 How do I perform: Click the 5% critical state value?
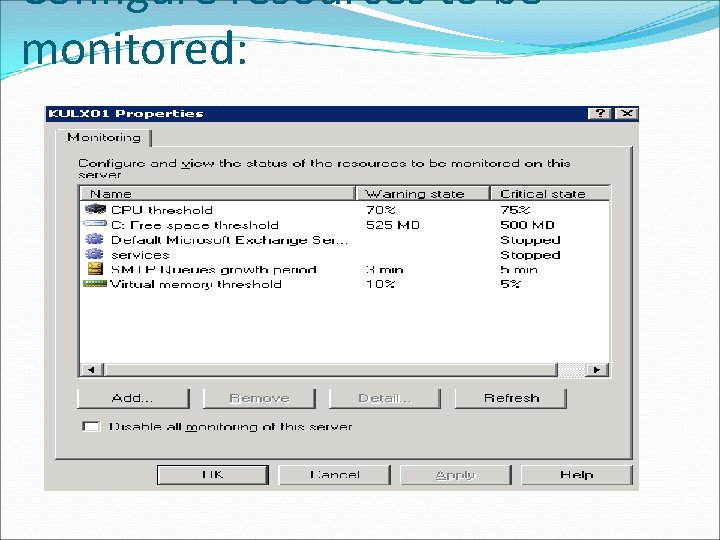(x=510, y=284)
